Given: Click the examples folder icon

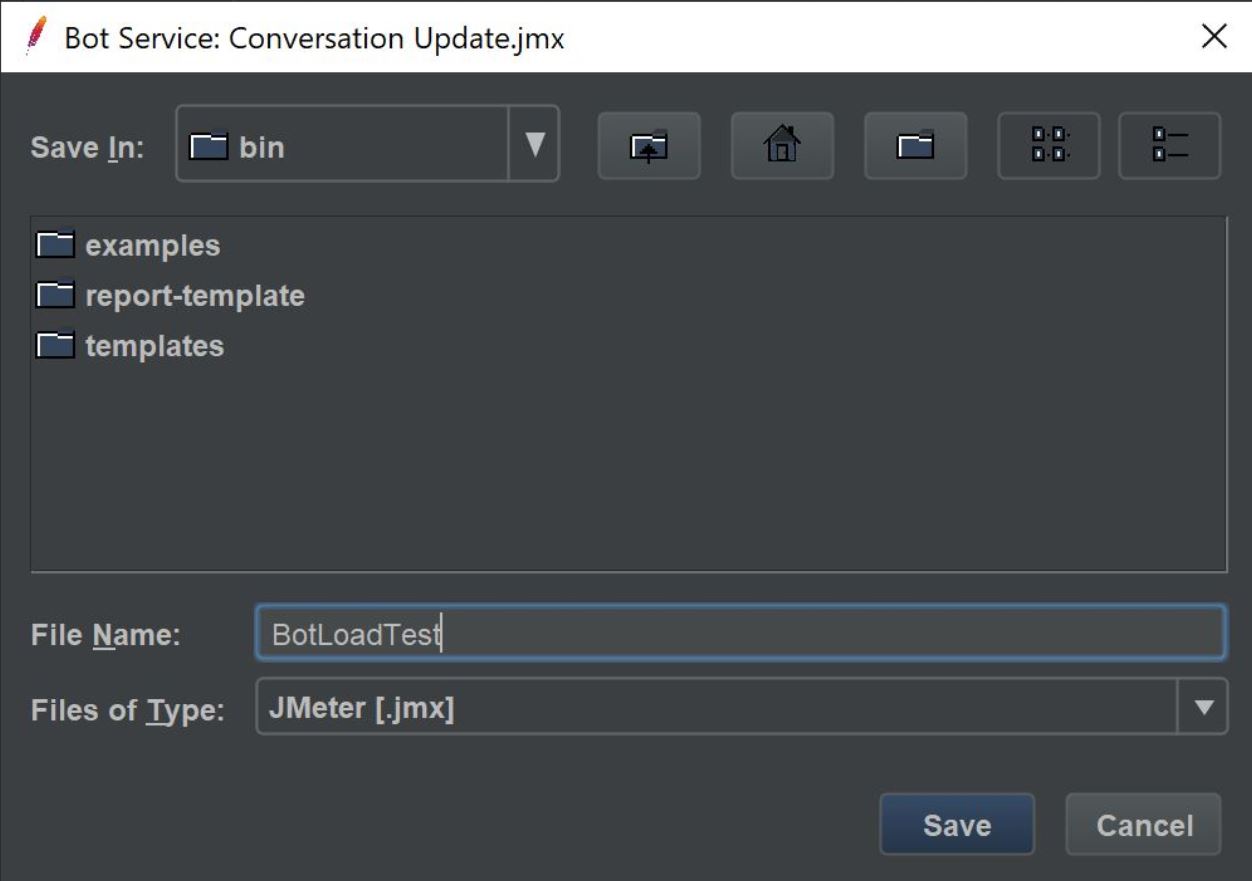Looking at the screenshot, I should (x=56, y=245).
